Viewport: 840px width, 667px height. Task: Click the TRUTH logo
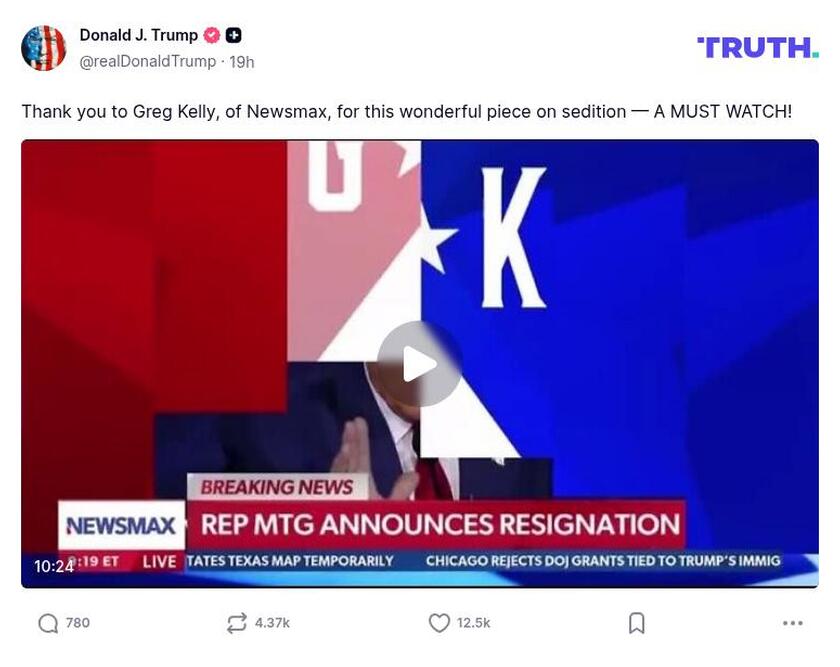pyautogui.click(x=758, y=48)
